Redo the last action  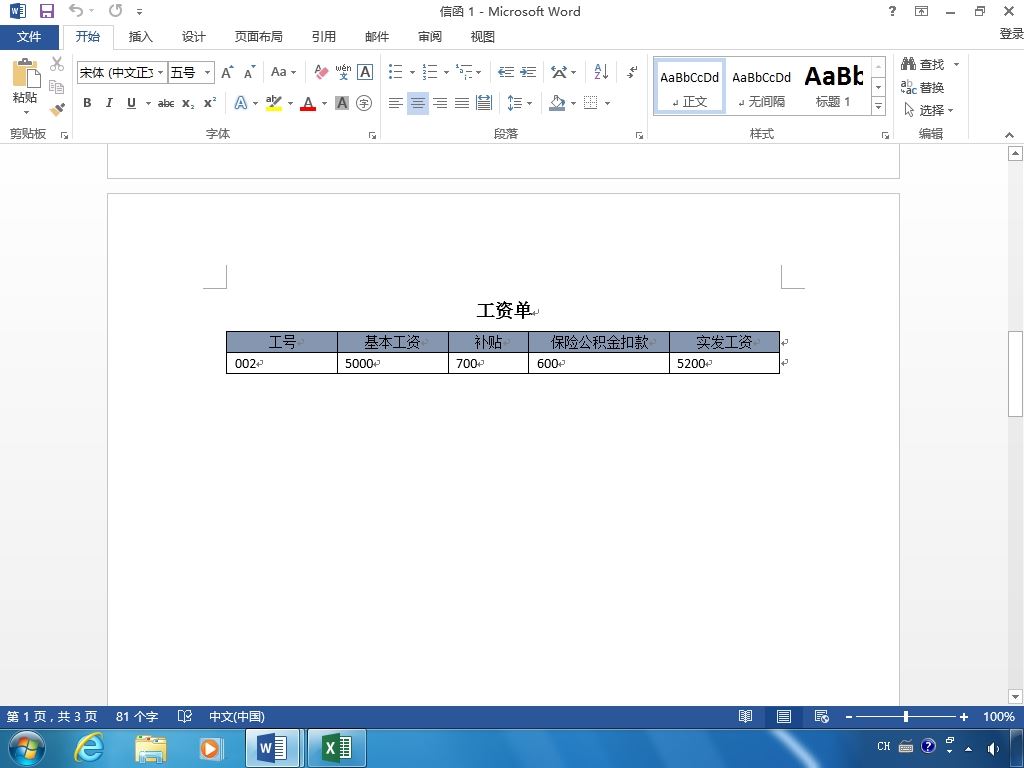[116, 10]
